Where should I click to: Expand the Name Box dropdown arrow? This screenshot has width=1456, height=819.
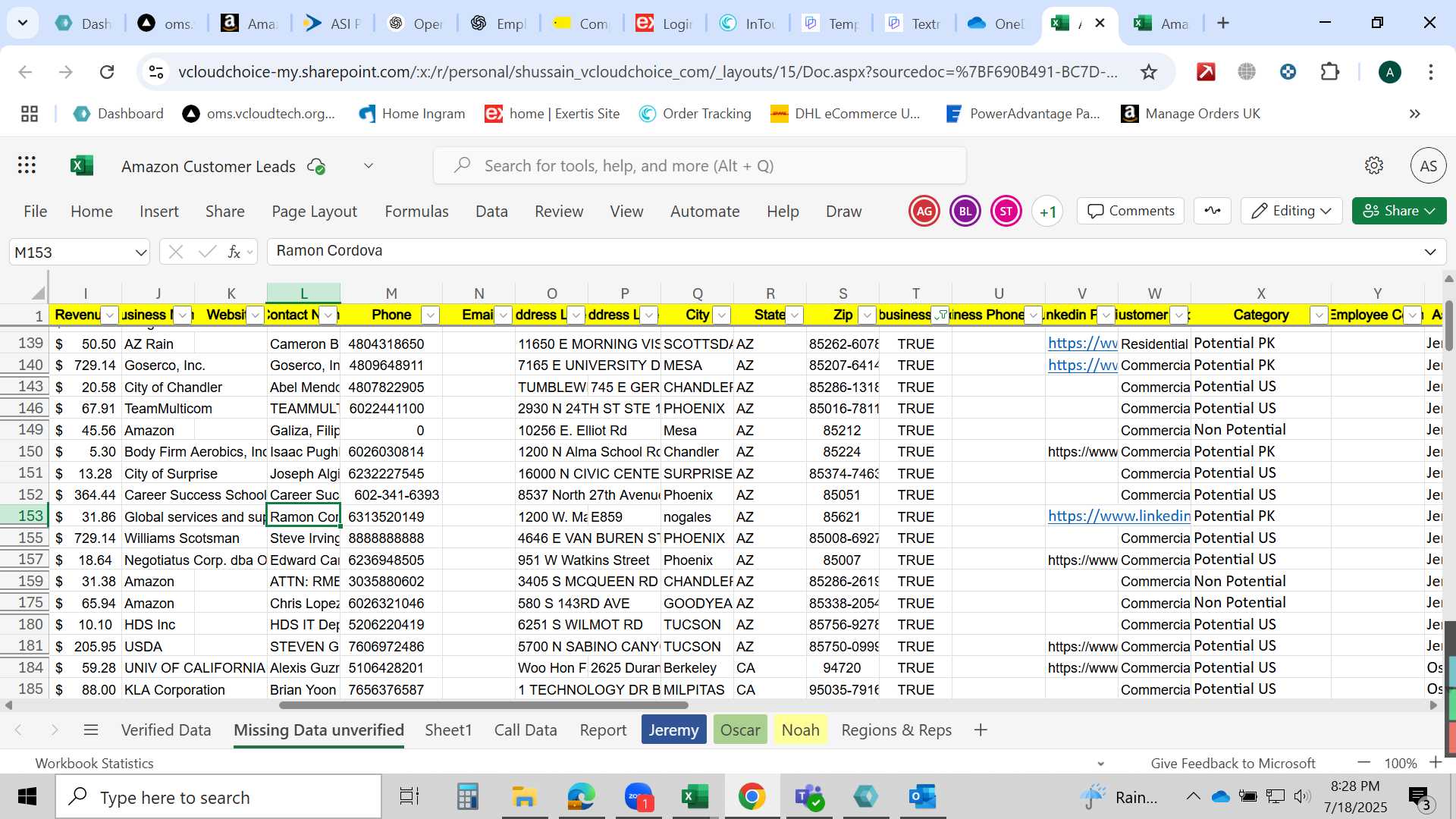[x=141, y=253]
